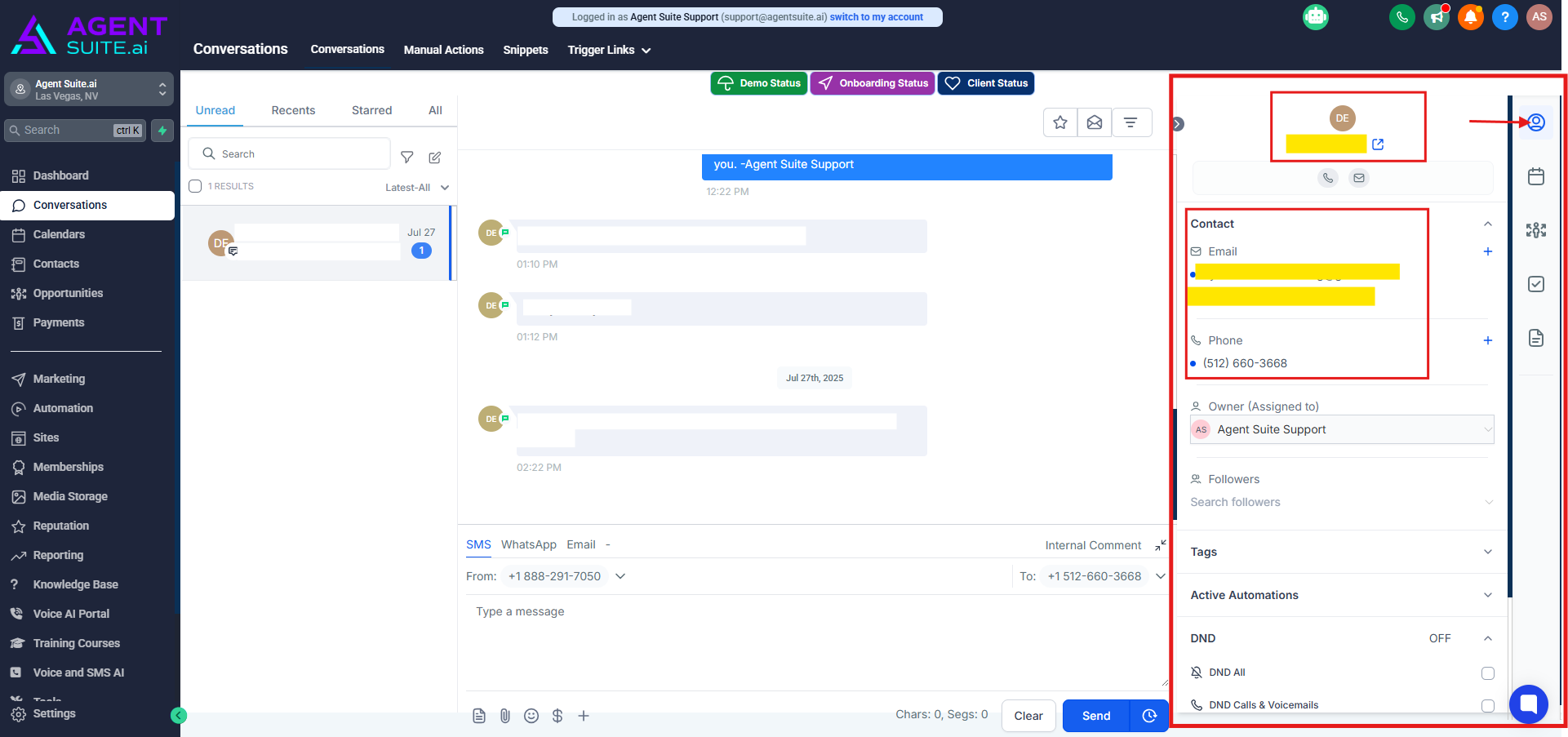Click the Send button
The height and width of the screenshot is (737, 1568).
coord(1096,716)
